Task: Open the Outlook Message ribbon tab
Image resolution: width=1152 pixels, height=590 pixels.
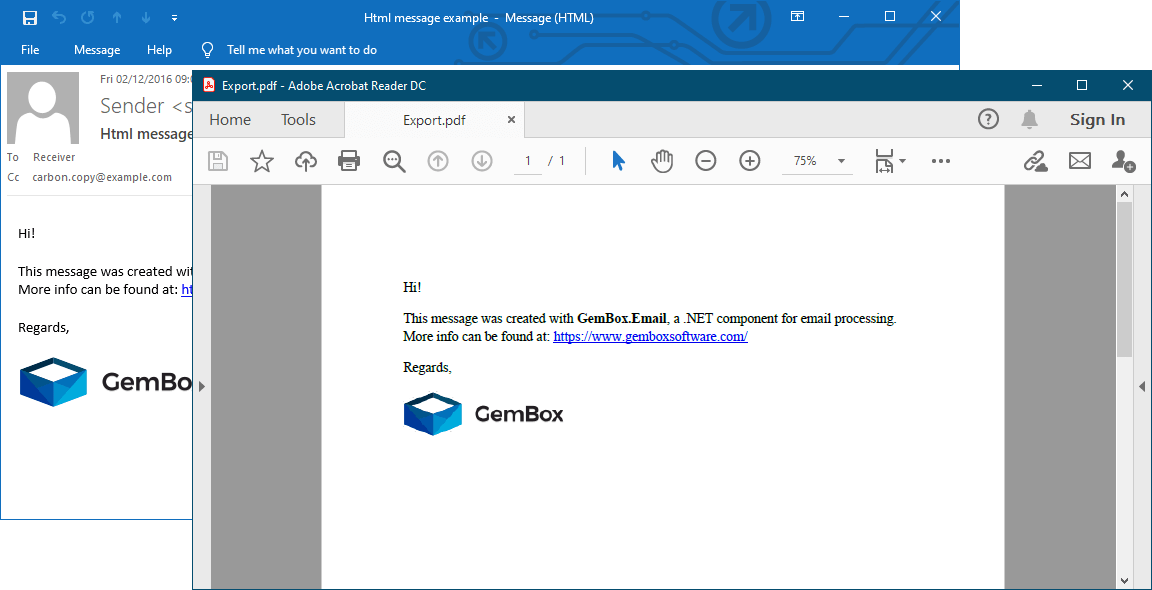Action: pos(97,50)
